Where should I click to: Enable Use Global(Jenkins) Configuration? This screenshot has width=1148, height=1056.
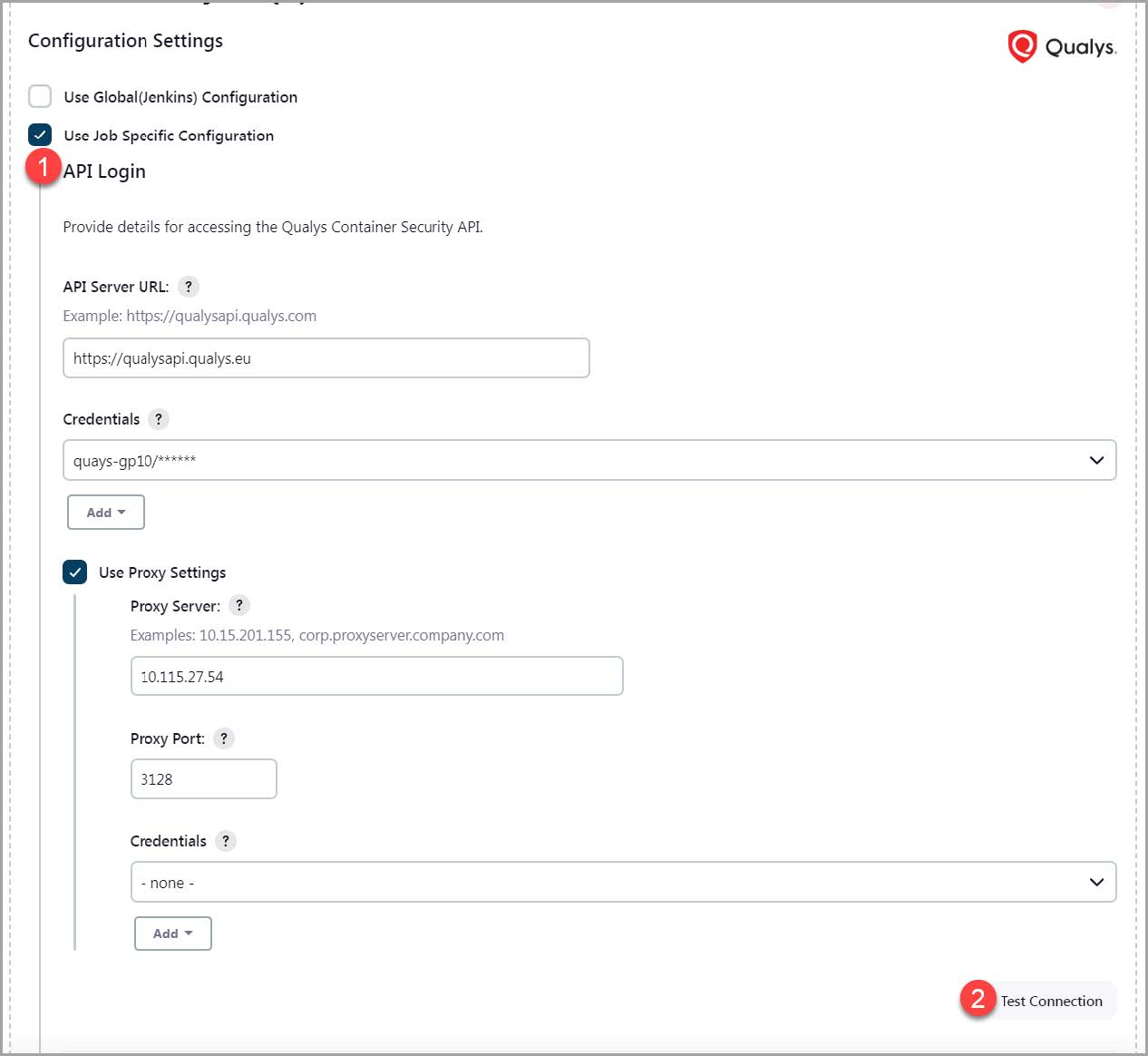tap(40, 96)
